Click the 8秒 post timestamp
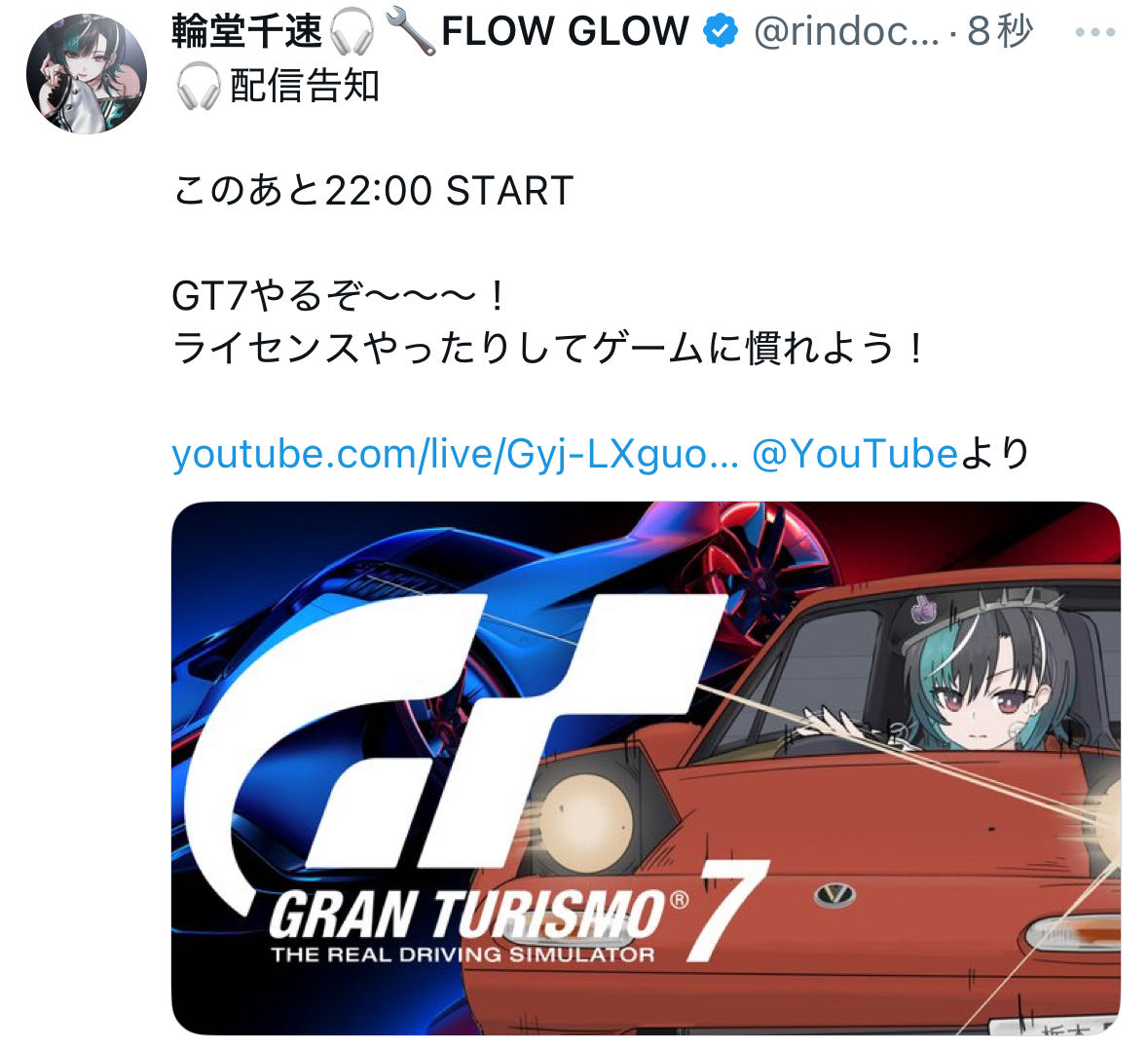 tap(999, 32)
